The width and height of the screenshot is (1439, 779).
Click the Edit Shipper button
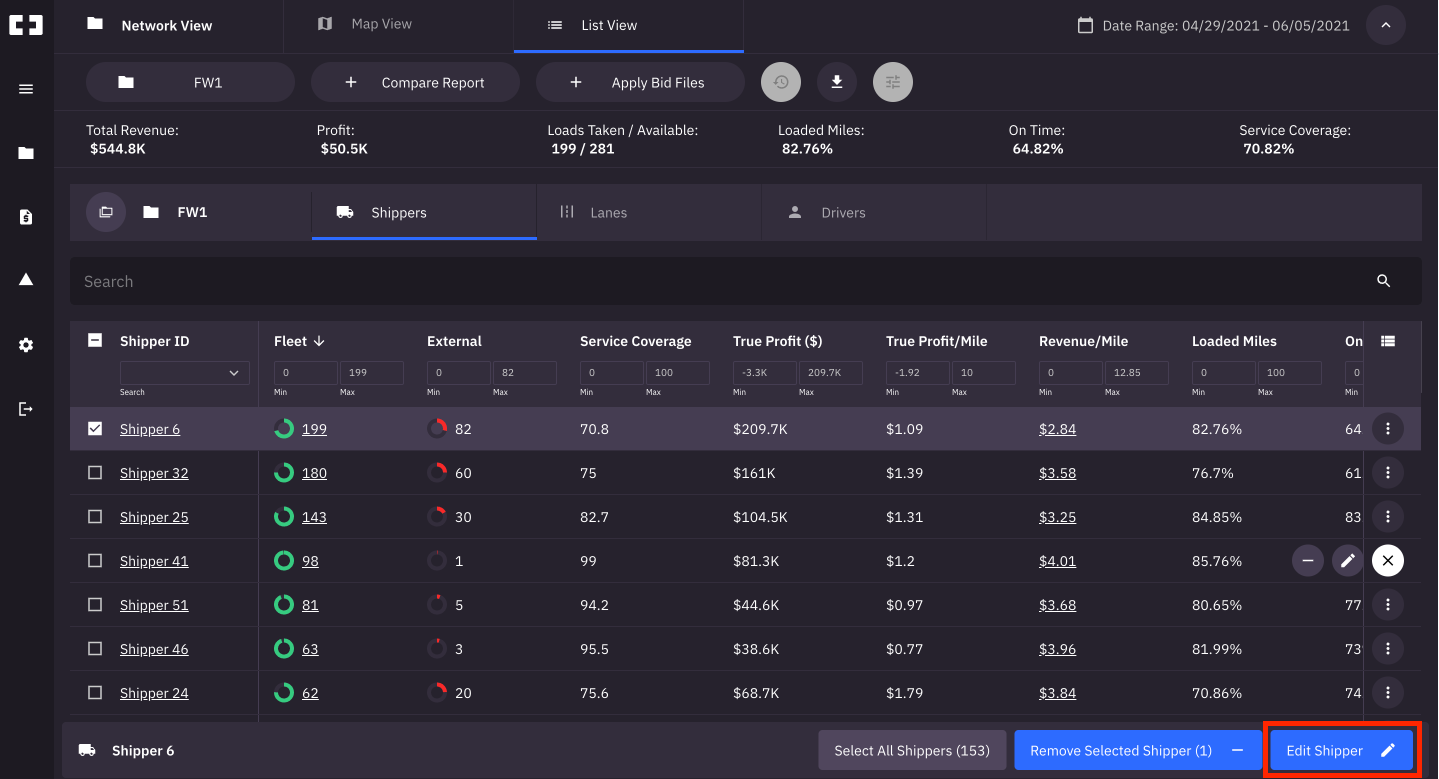pos(1341,750)
